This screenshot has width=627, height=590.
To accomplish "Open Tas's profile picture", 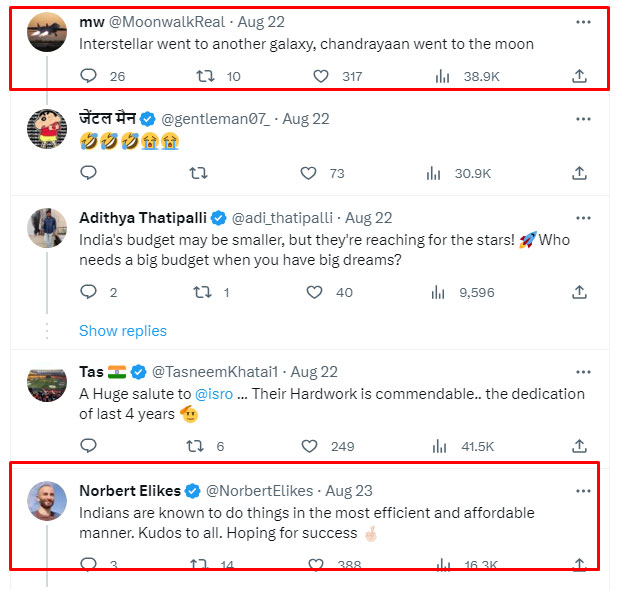I will (x=45, y=384).
